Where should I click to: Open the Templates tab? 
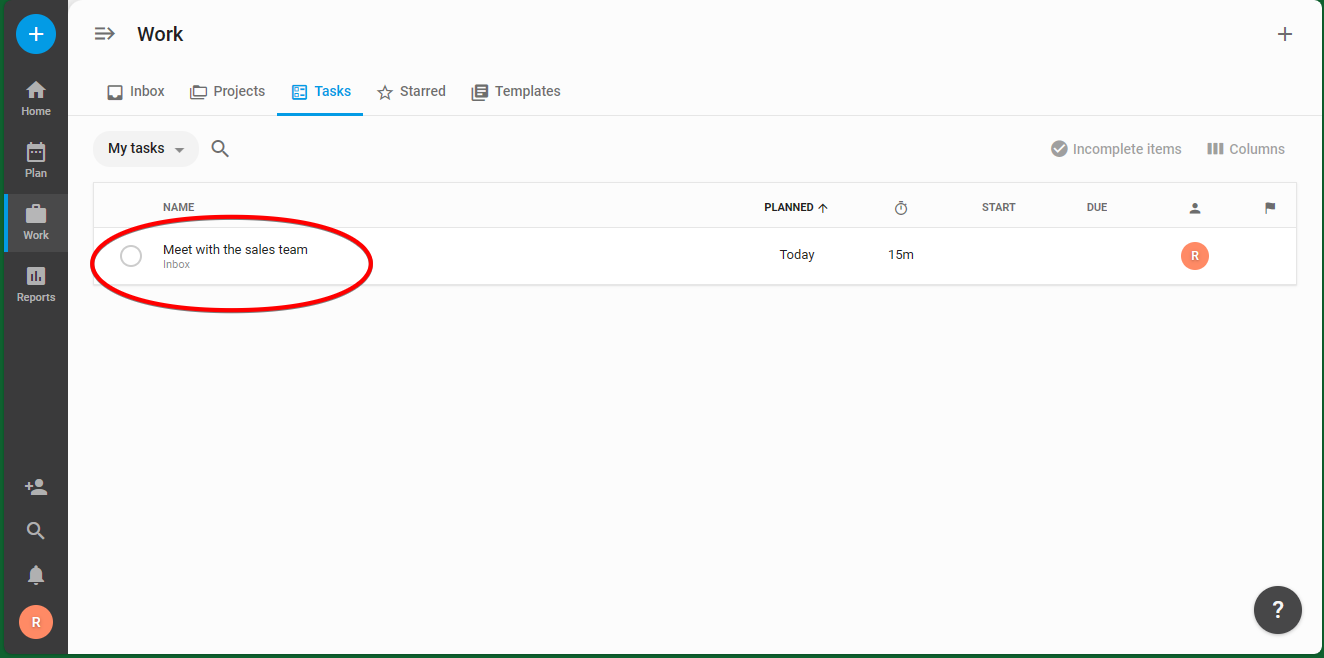[x=516, y=91]
